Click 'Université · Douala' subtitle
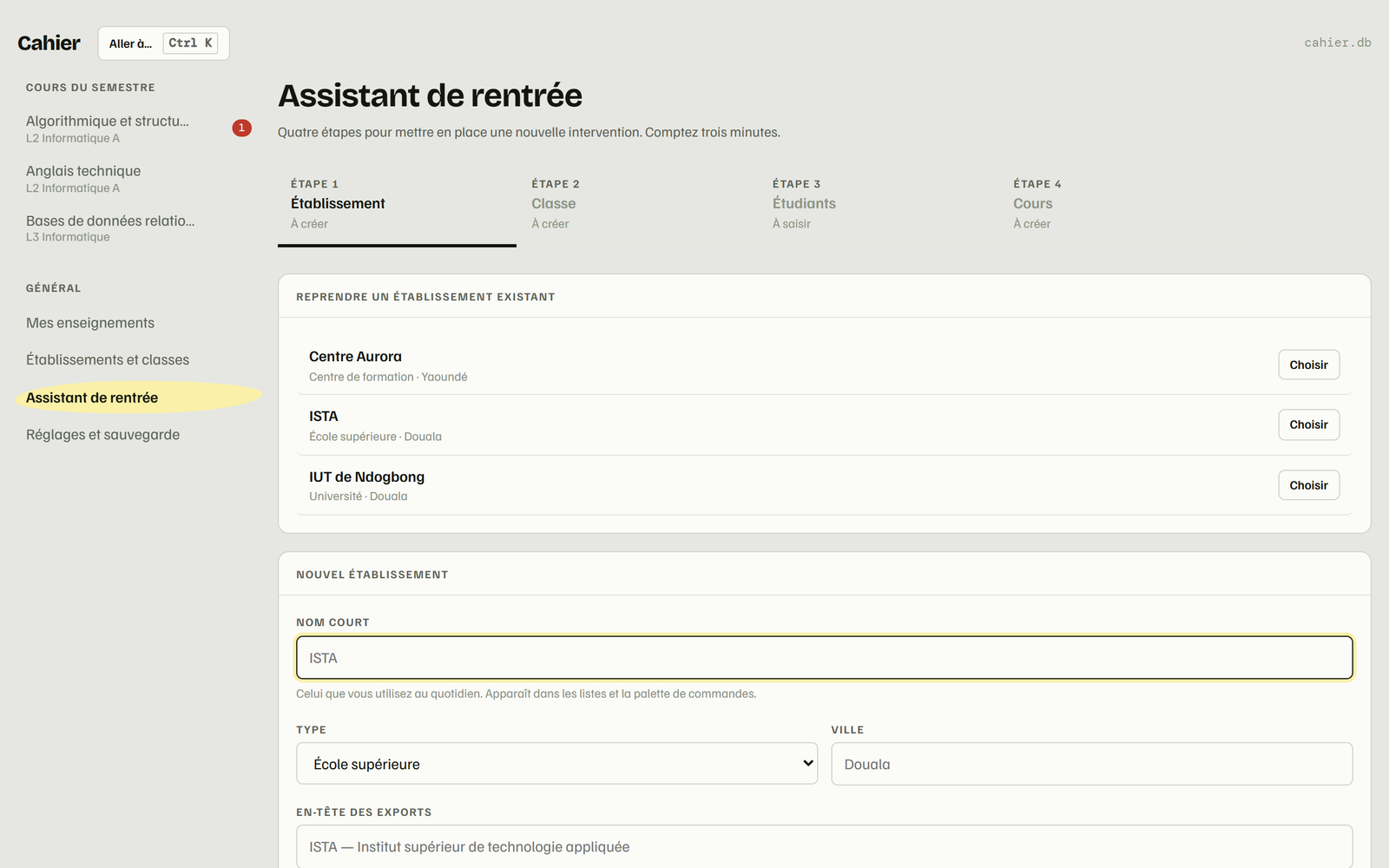The height and width of the screenshot is (868, 1389). pyautogui.click(x=358, y=496)
